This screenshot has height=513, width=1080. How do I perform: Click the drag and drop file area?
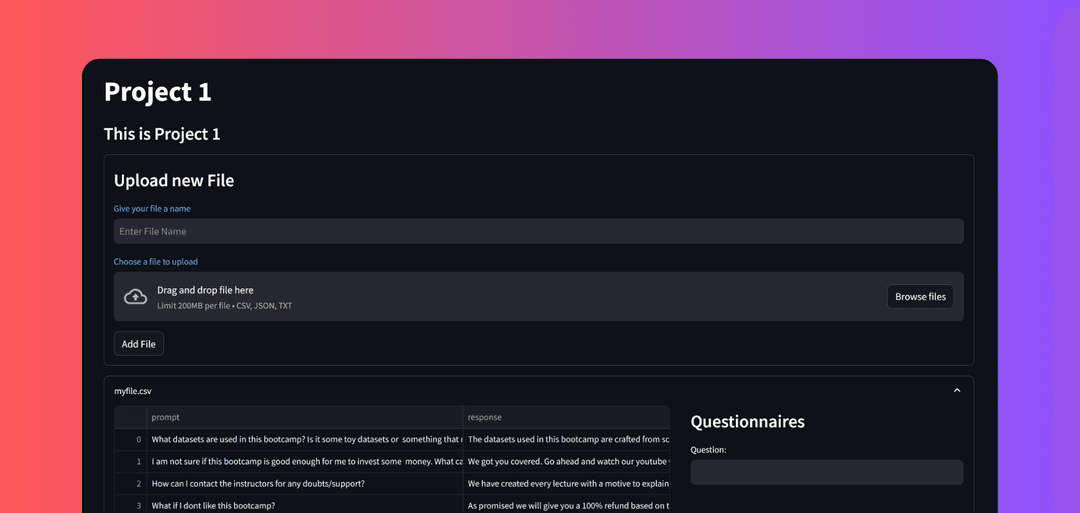pos(500,297)
